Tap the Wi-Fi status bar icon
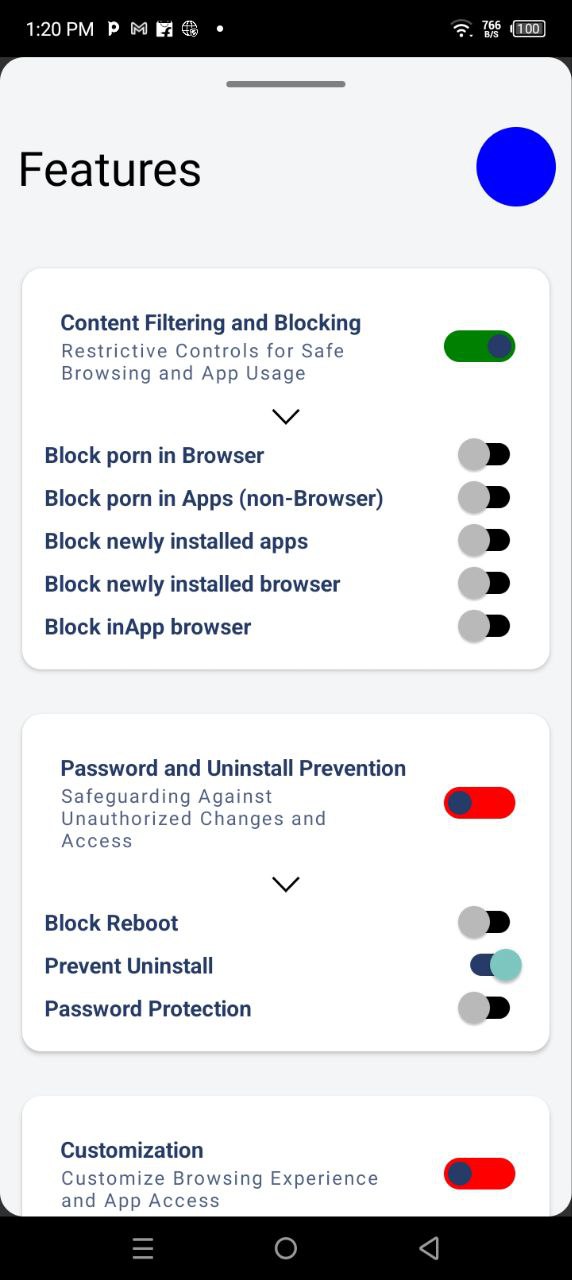Screen dimensions: 572x1280 [461, 29]
